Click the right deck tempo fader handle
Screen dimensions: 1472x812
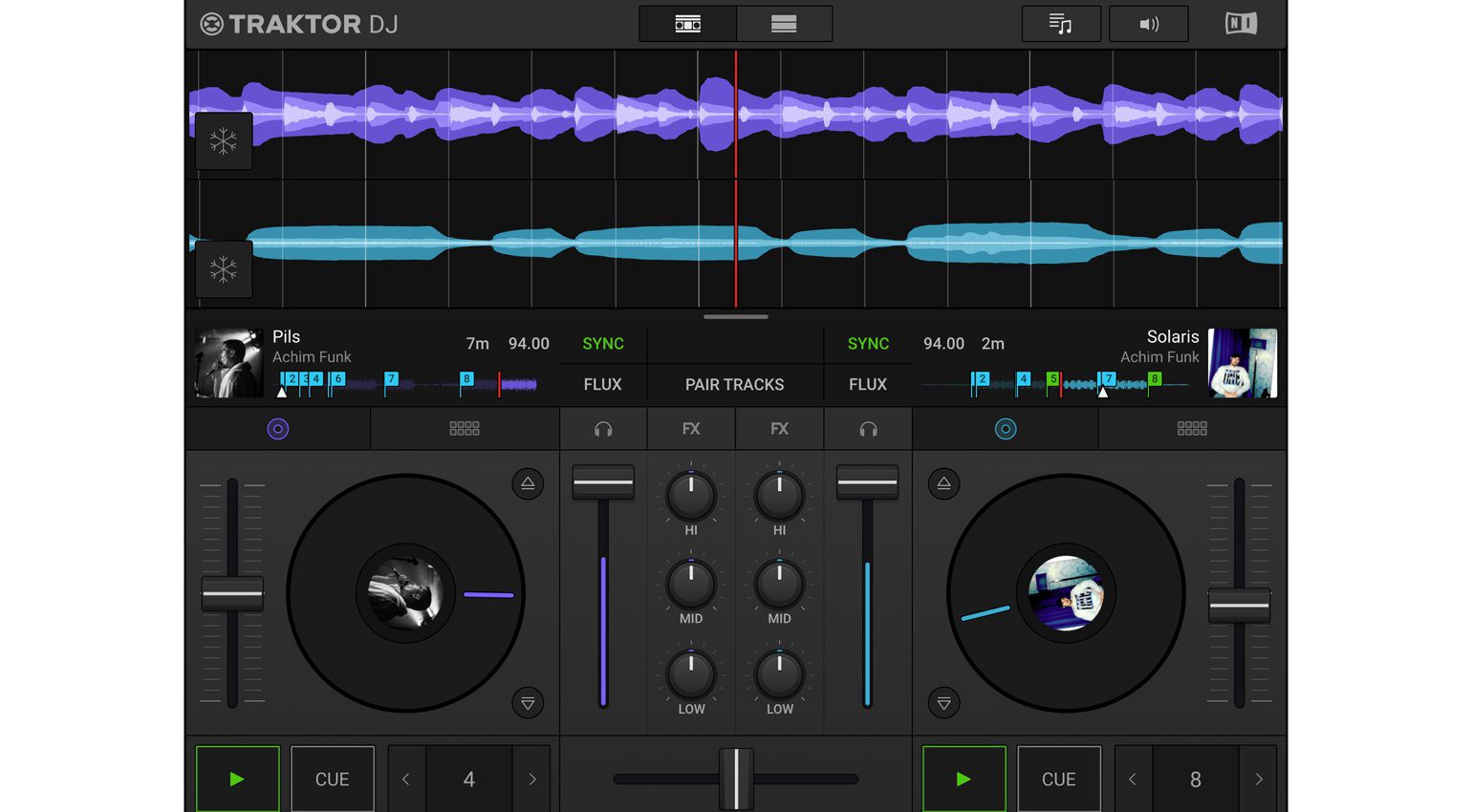click(1240, 606)
